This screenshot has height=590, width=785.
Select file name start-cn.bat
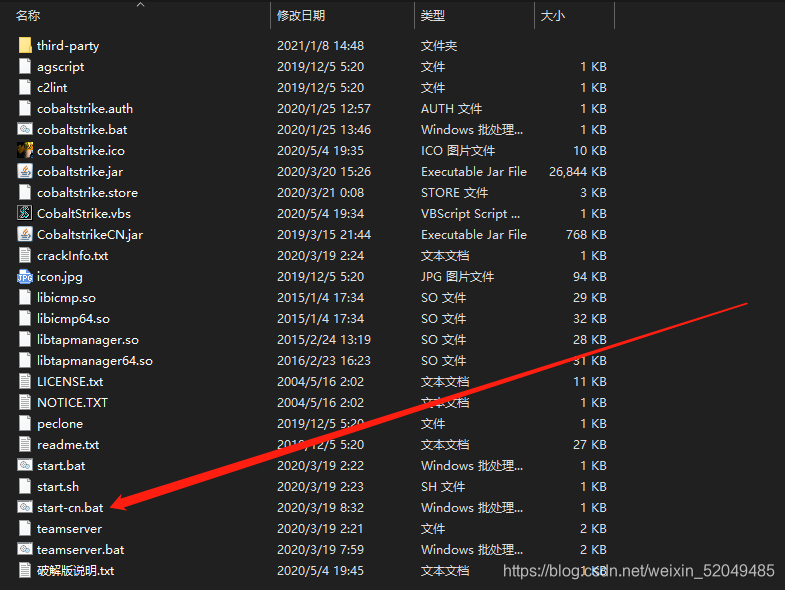(x=70, y=508)
